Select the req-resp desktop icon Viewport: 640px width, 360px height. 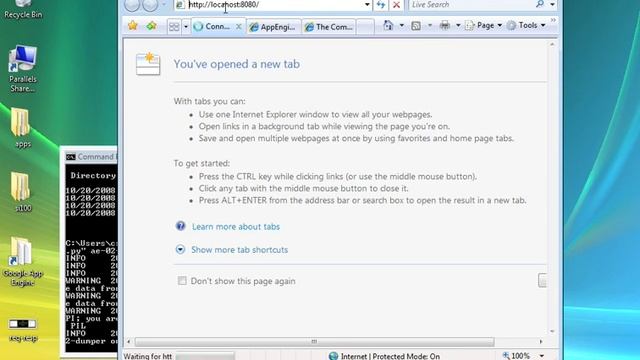click(23, 330)
